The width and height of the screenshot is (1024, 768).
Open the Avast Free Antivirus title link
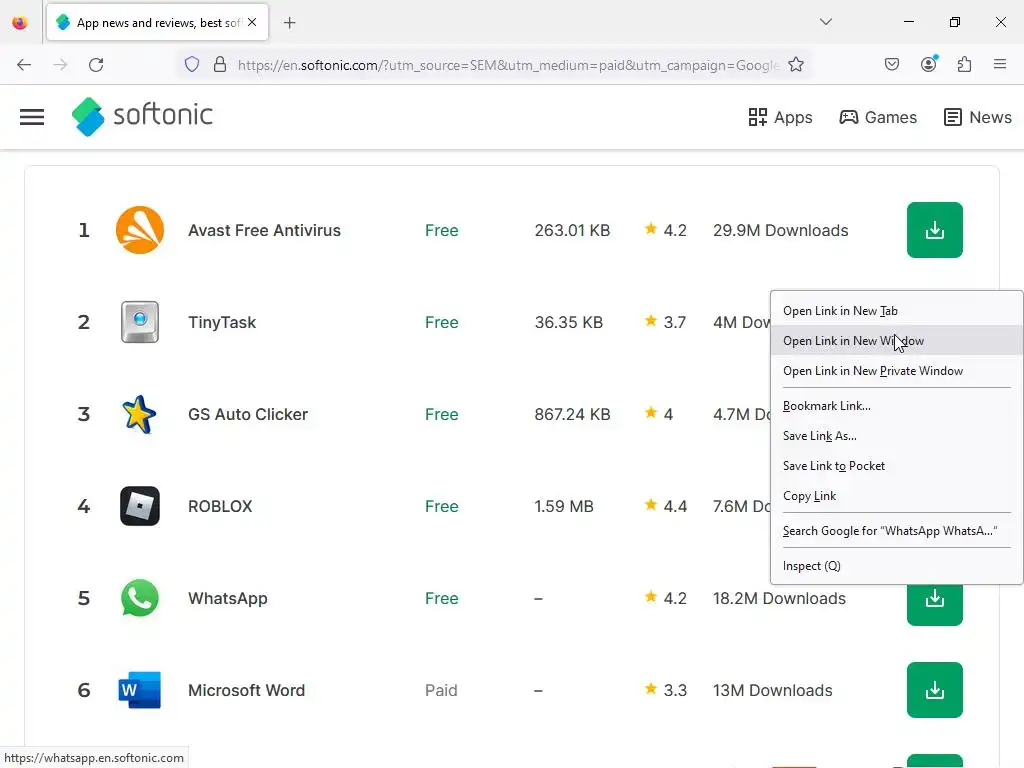click(x=264, y=231)
